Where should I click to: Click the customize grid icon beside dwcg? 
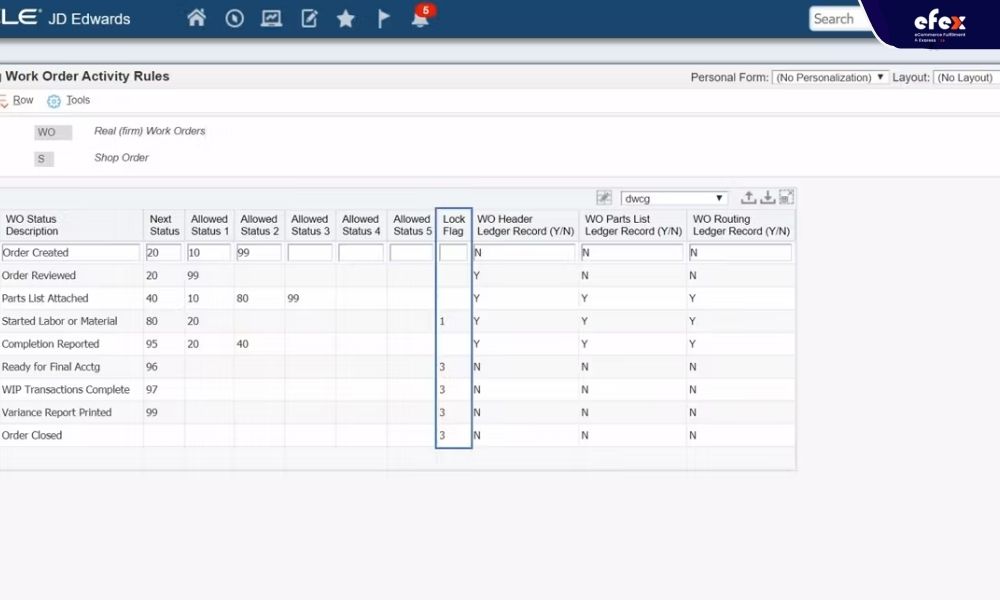click(x=603, y=198)
